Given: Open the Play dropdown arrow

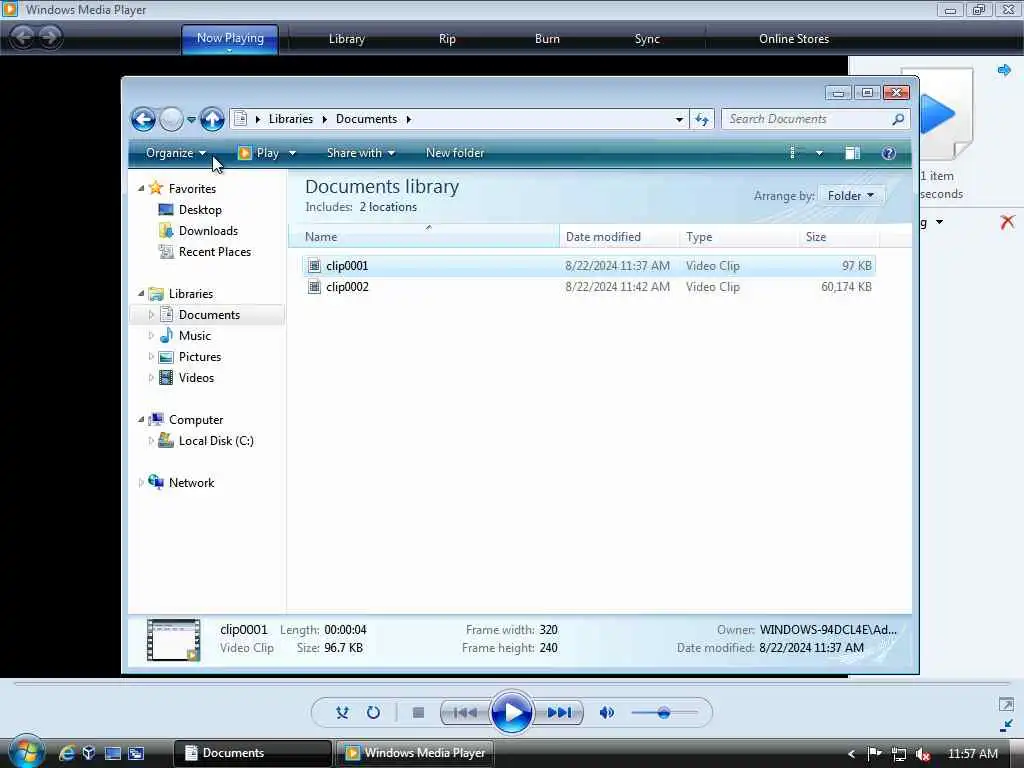Looking at the screenshot, I should (x=292, y=153).
